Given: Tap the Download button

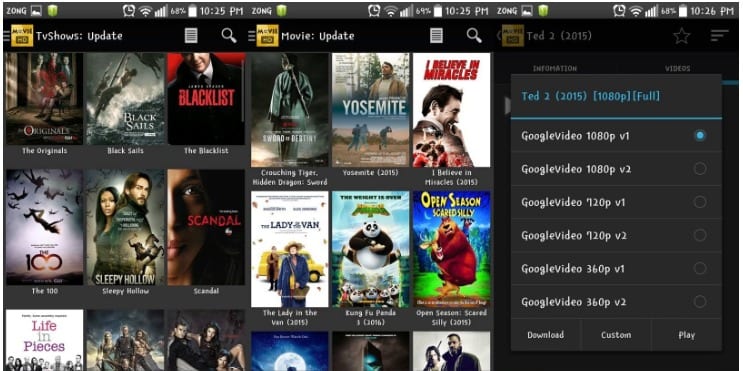Looking at the screenshot, I should click(x=546, y=335).
